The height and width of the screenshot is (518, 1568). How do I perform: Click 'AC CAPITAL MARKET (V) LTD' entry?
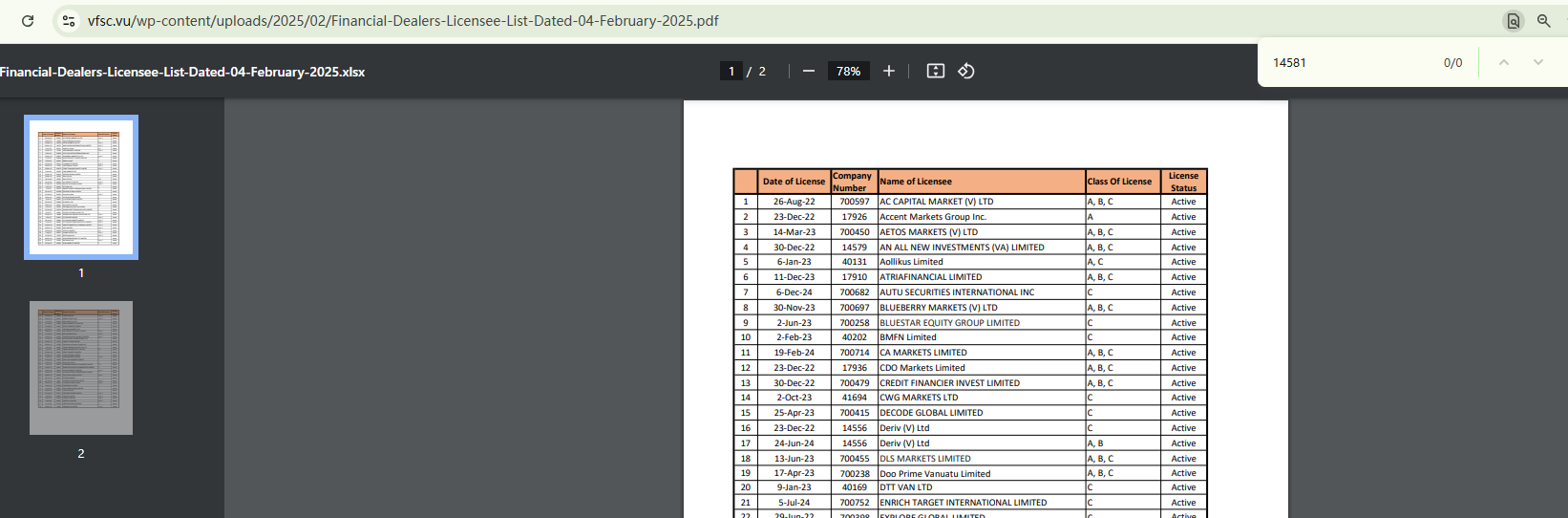pyautogui.click(x=936, y=202)
